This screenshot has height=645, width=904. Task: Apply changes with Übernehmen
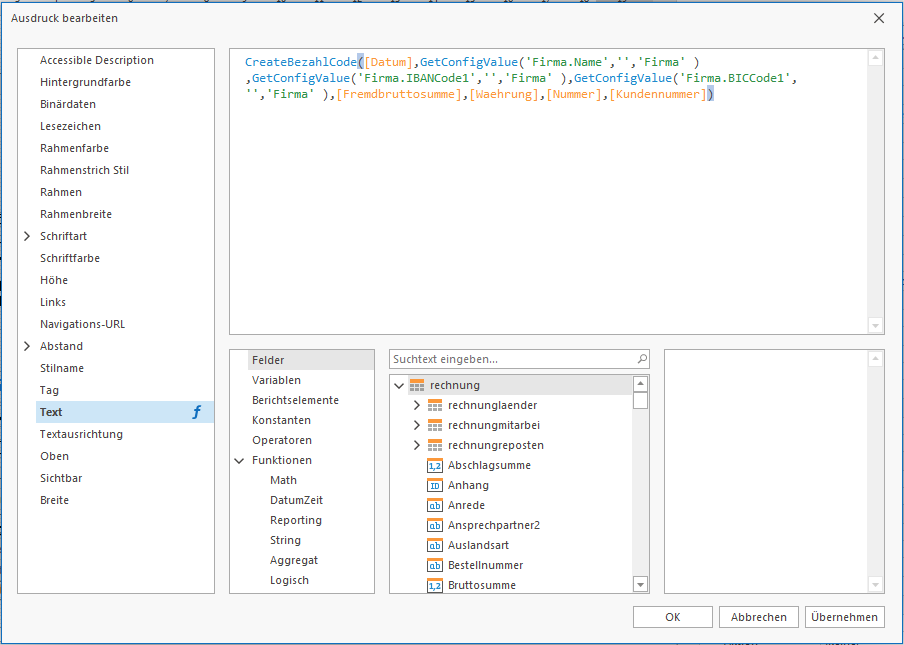[x=845, y=617]
